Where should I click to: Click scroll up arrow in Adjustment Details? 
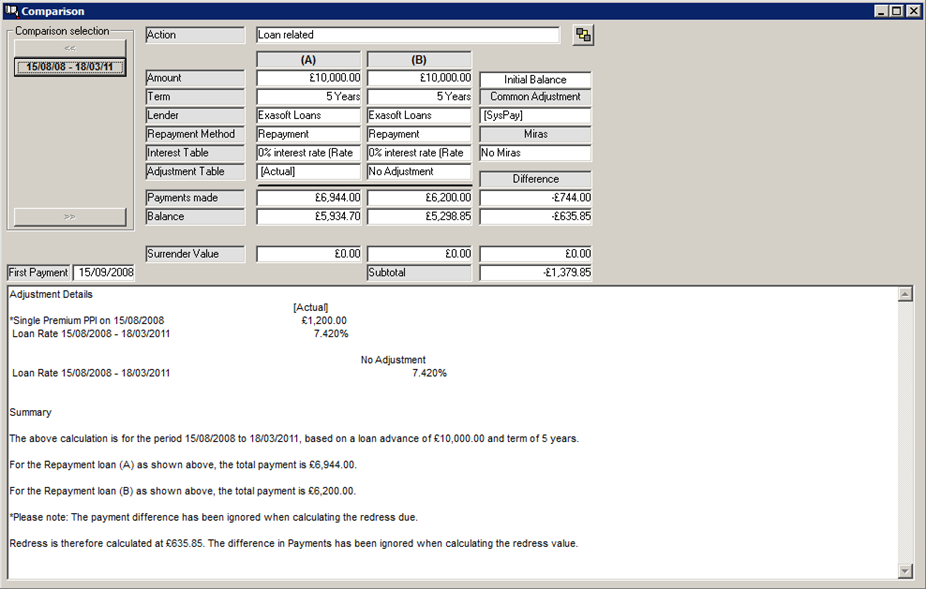[x=905, y=294]
